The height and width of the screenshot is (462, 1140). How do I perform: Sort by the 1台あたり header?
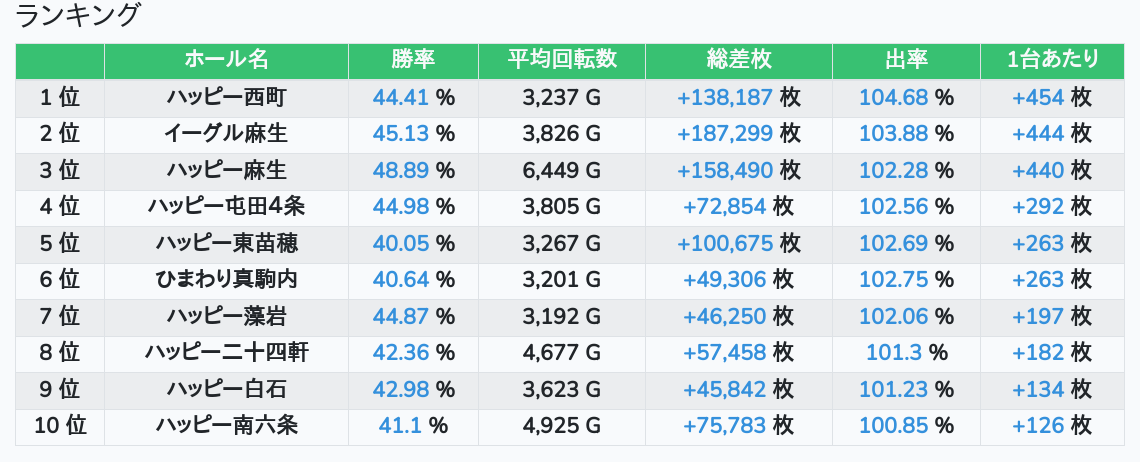(1053, 60)
